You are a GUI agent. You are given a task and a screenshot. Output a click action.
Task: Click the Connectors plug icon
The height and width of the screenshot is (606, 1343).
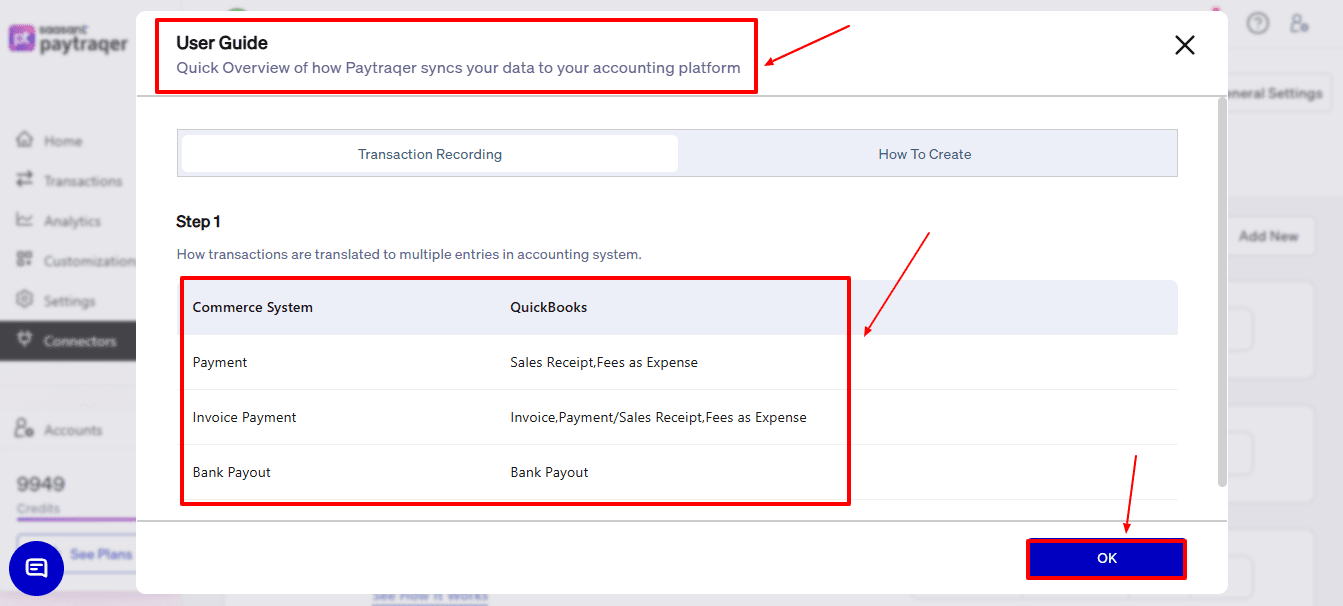tap(25, 340)
